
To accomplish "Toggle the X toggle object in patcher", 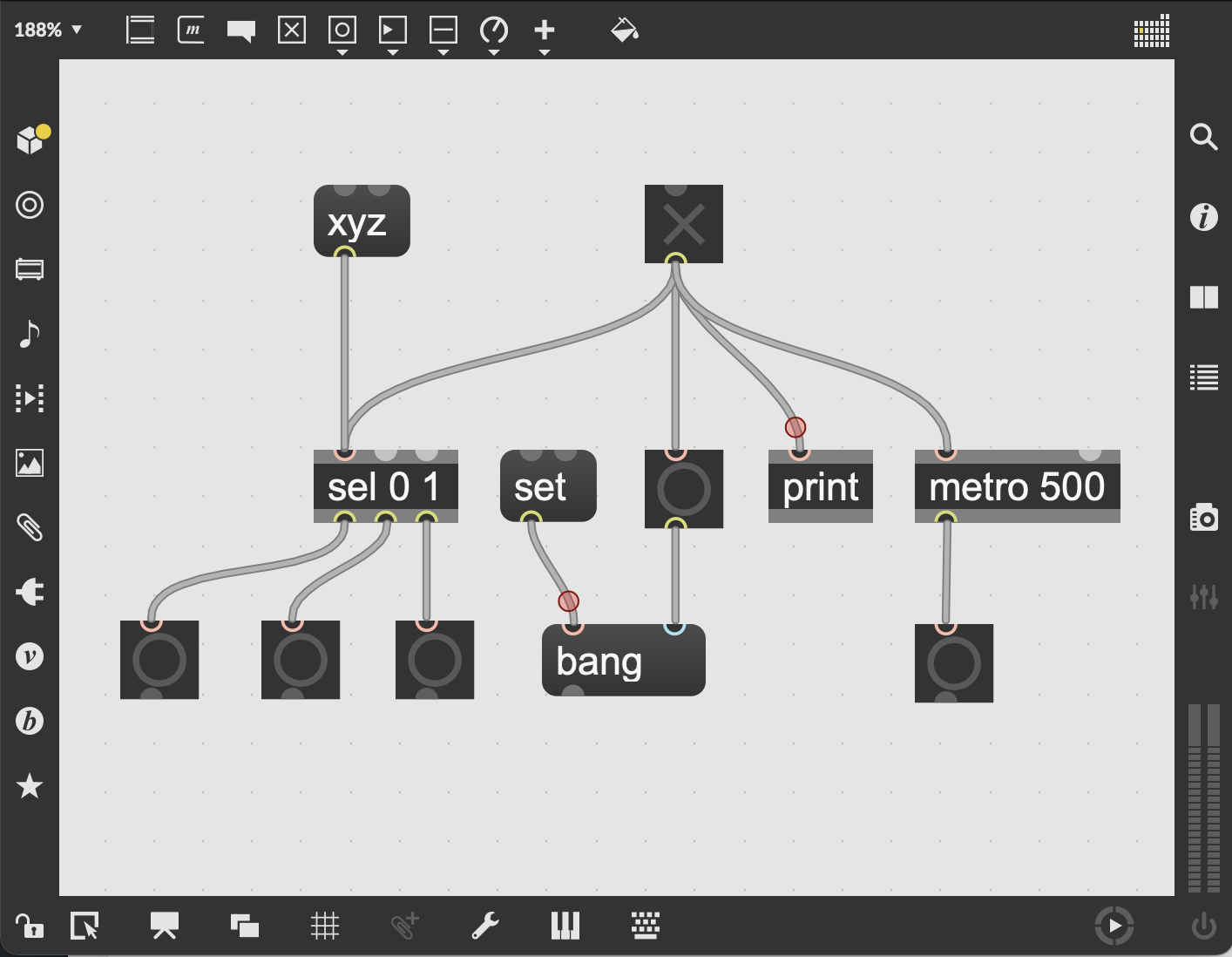I will (x=683, y=224).
